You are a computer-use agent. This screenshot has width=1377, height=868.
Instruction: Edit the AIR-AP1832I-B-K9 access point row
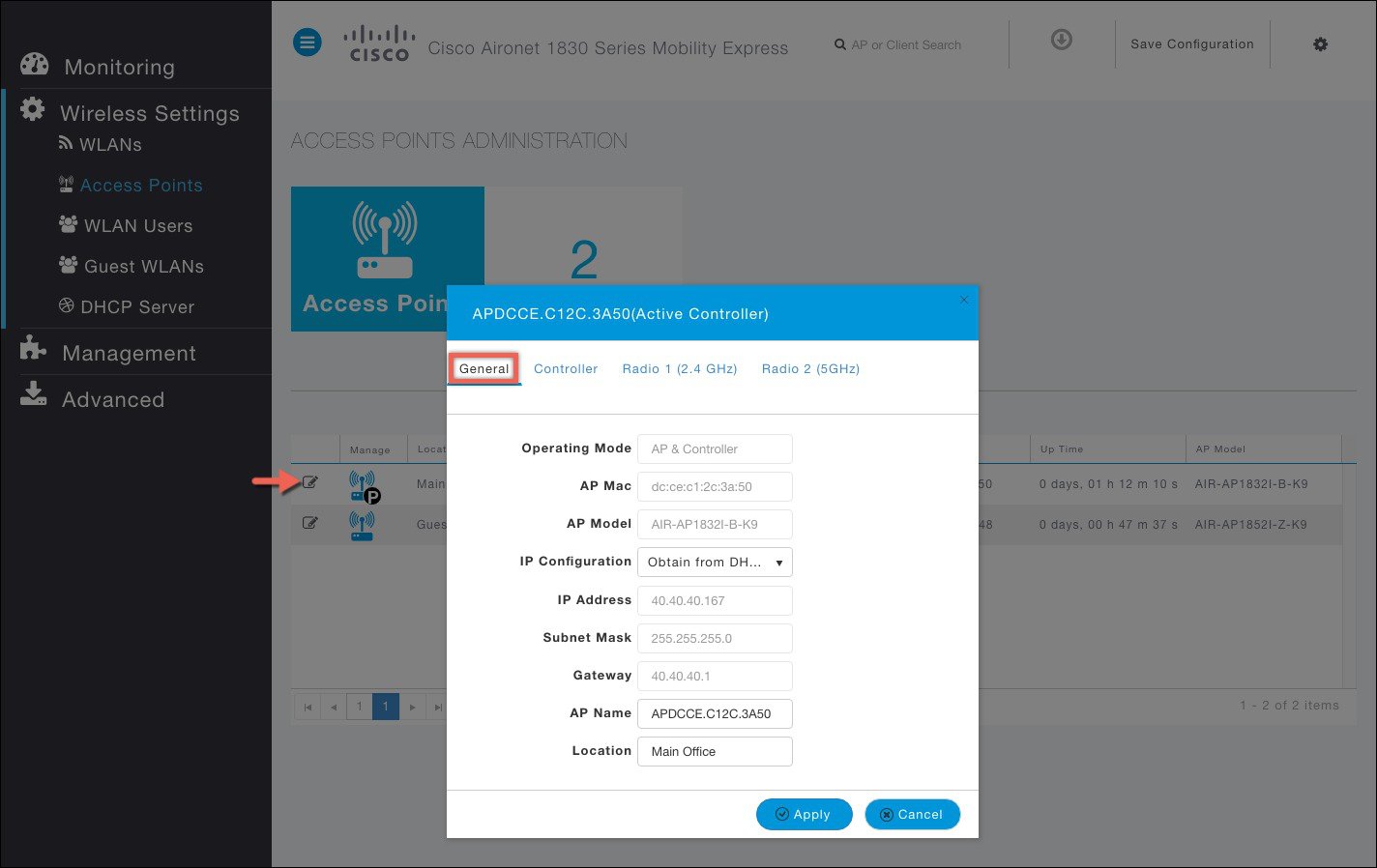tap(310, 482)
